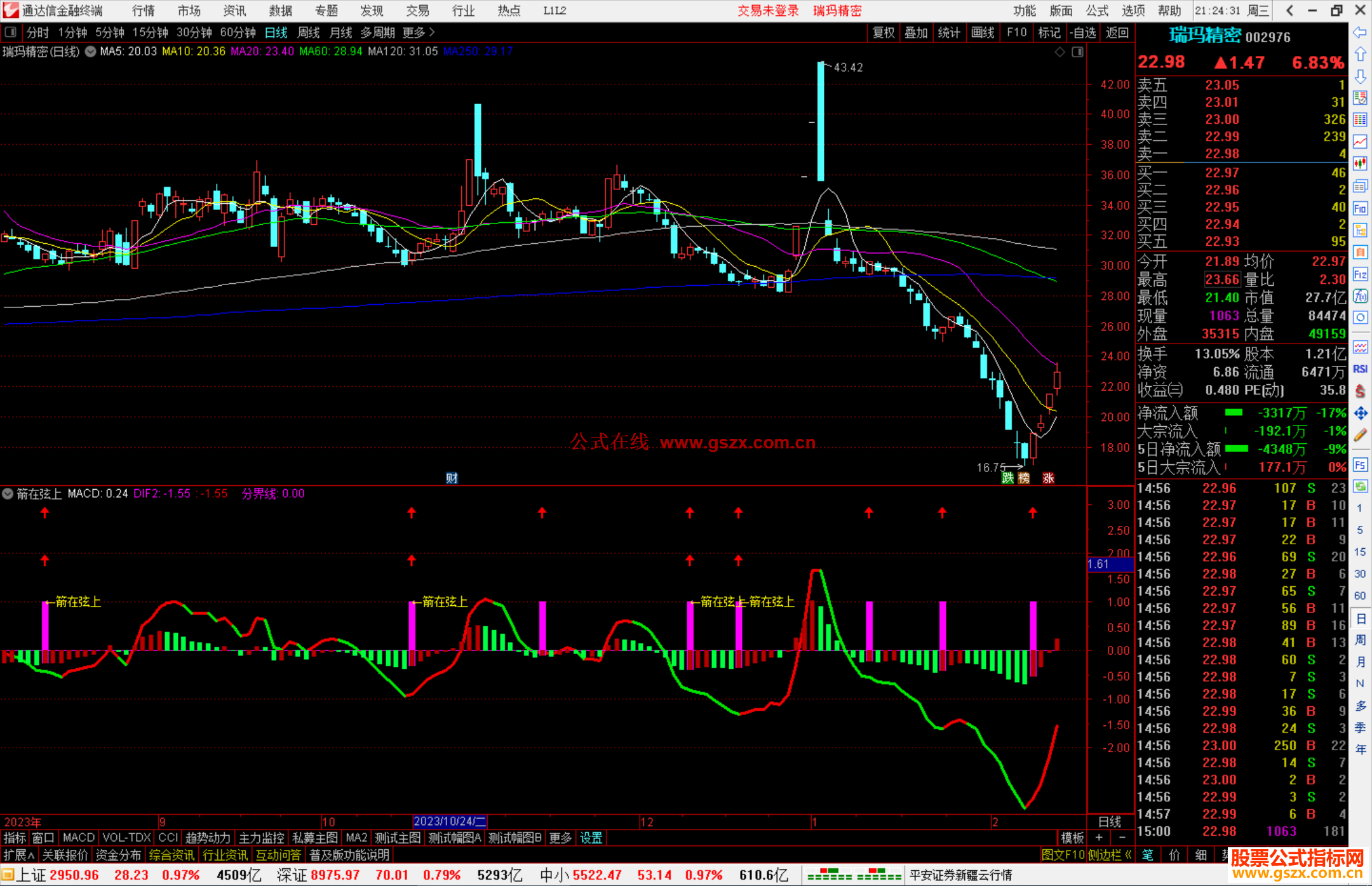Screen dimensions: 1372x886
Task: Select the 周线 weekly period tab
Action: [309, 32]
